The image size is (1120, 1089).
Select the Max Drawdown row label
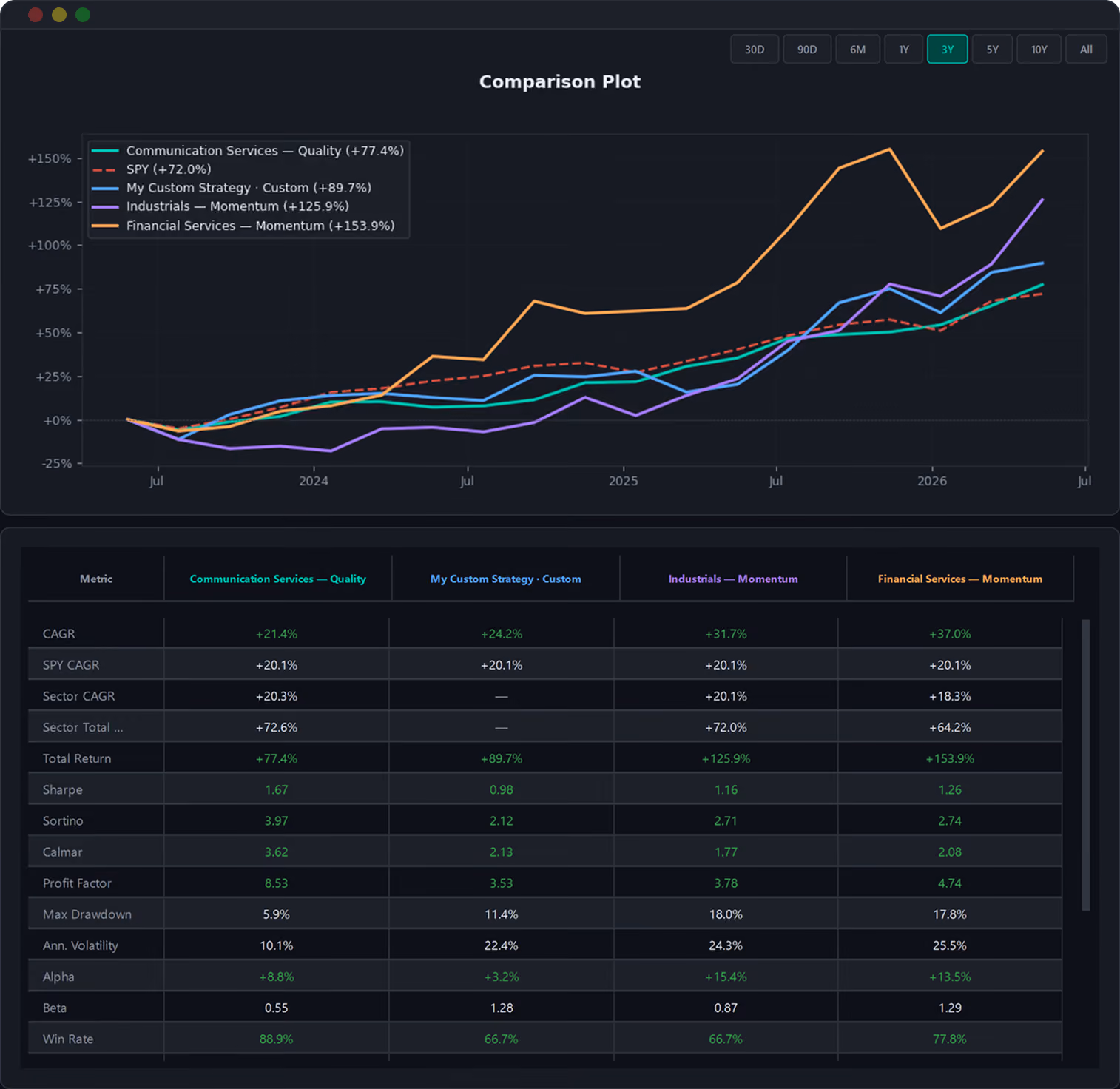click(87, 914)
